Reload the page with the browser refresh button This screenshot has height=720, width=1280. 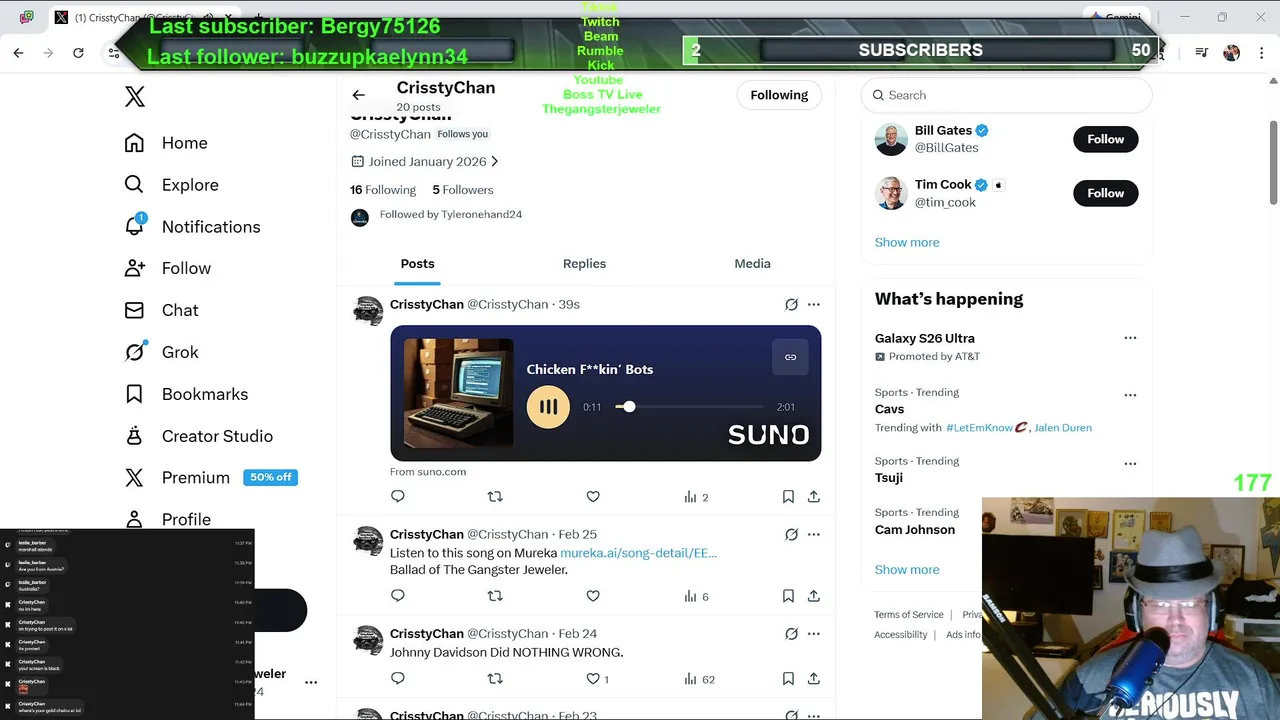click(x=78, y=53)
